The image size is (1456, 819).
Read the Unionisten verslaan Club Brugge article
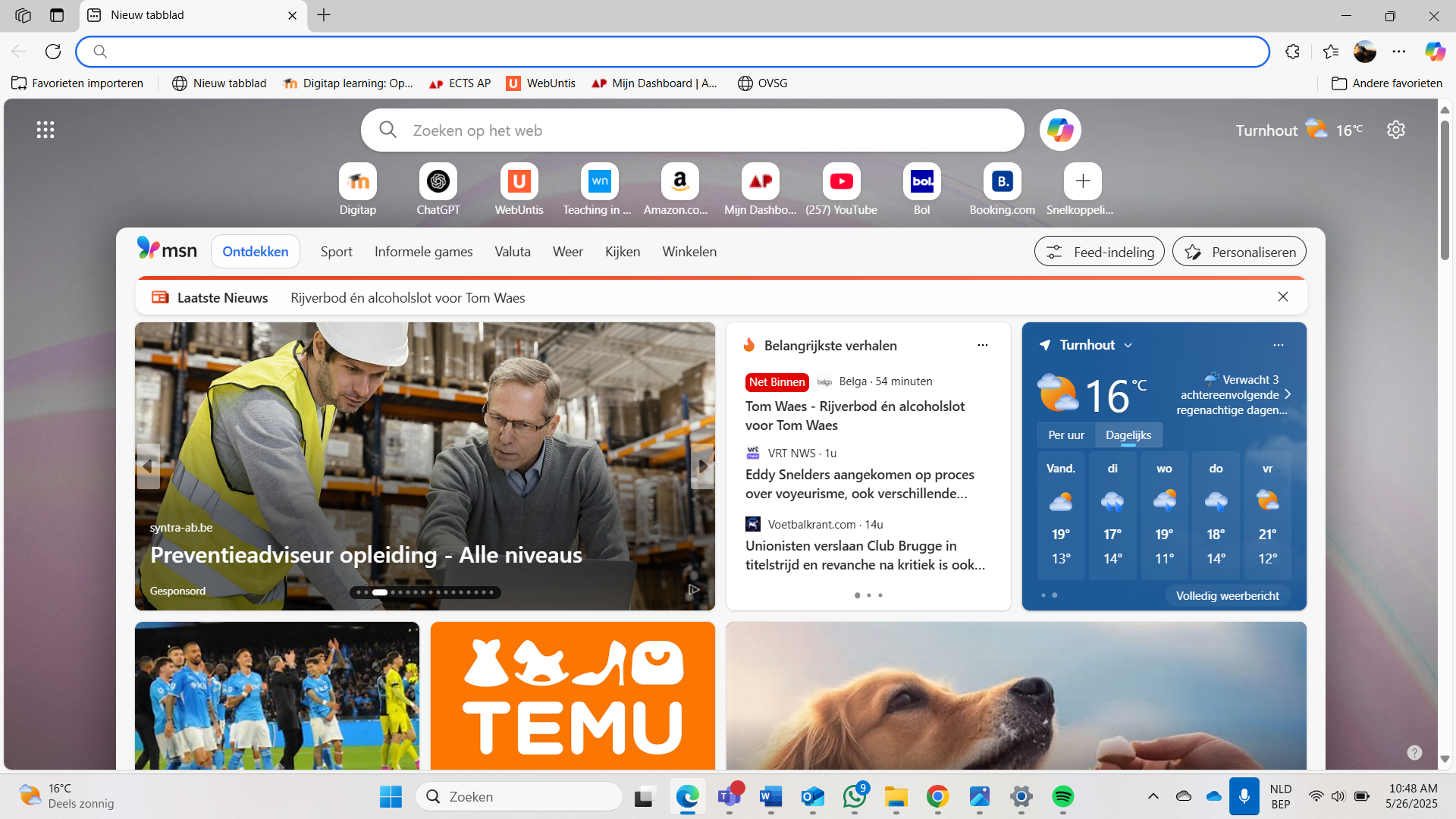[865, 555]
